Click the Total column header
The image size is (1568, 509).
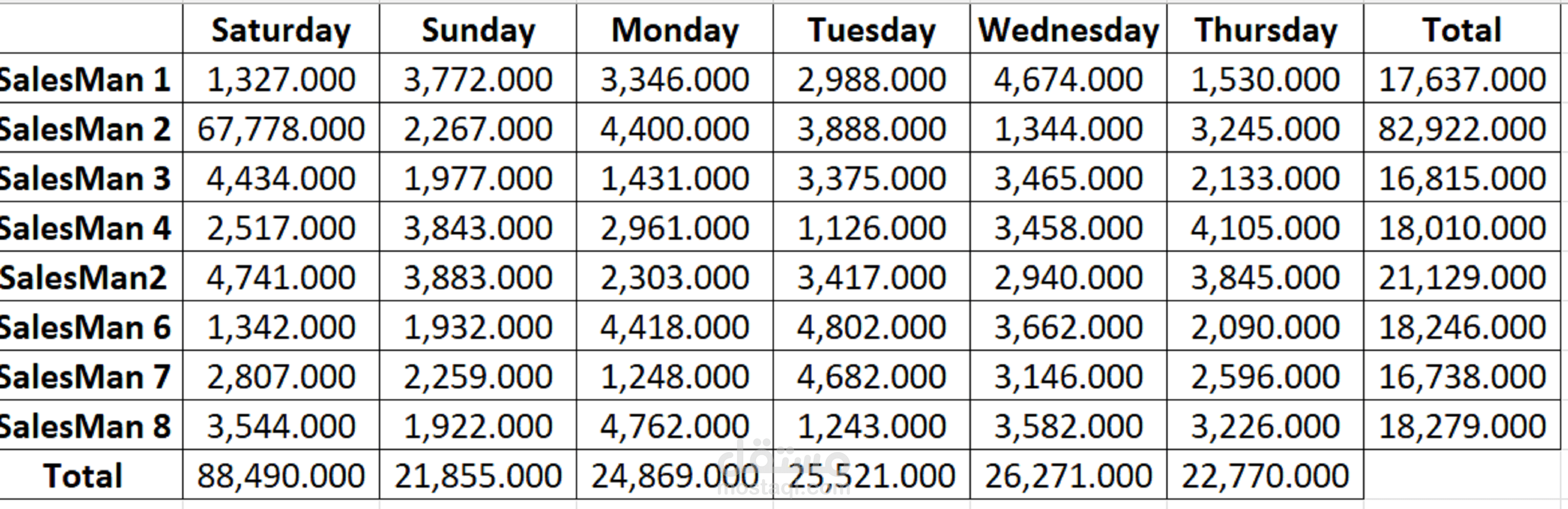pos(1462,30)
